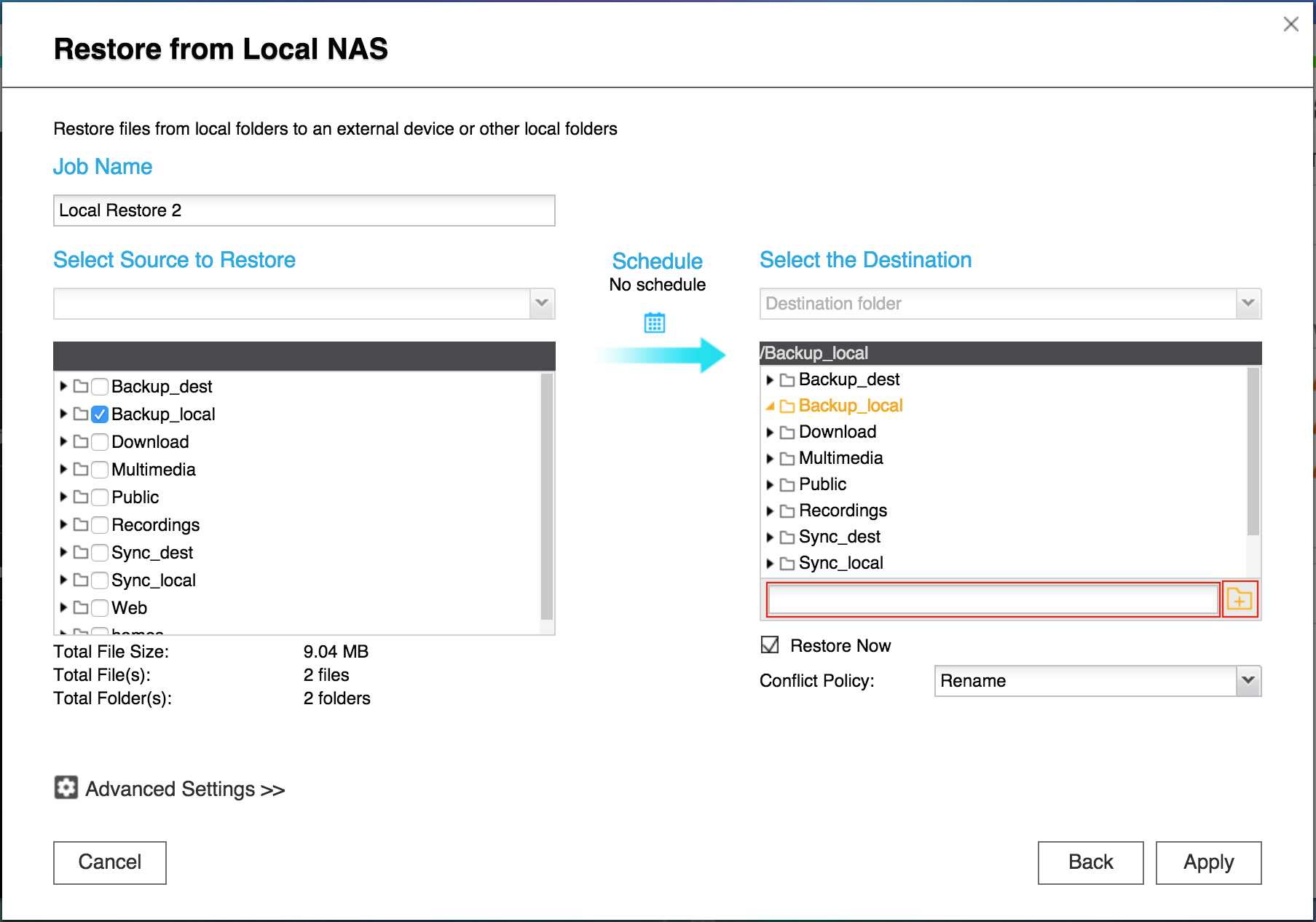Click the Public folder icon in destination tree
1316x922 pixels.
pos(787,484)
